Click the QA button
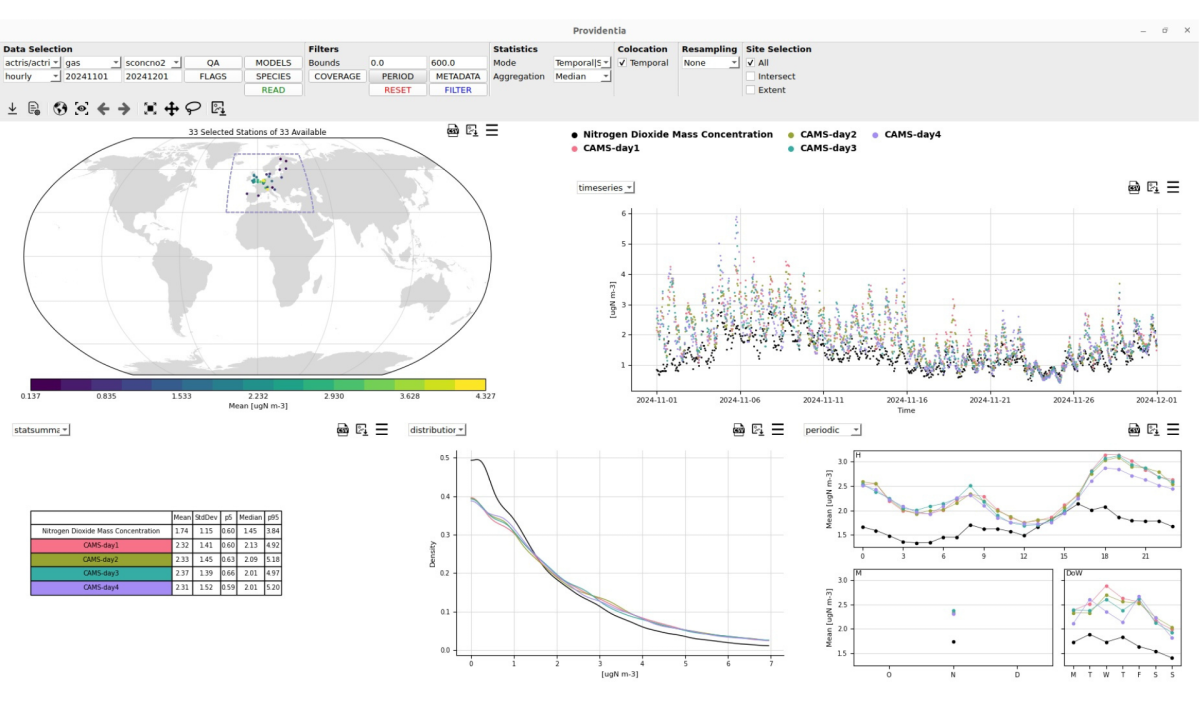The width and height of the screenshot is (1200, 720). tap(213, 63)
